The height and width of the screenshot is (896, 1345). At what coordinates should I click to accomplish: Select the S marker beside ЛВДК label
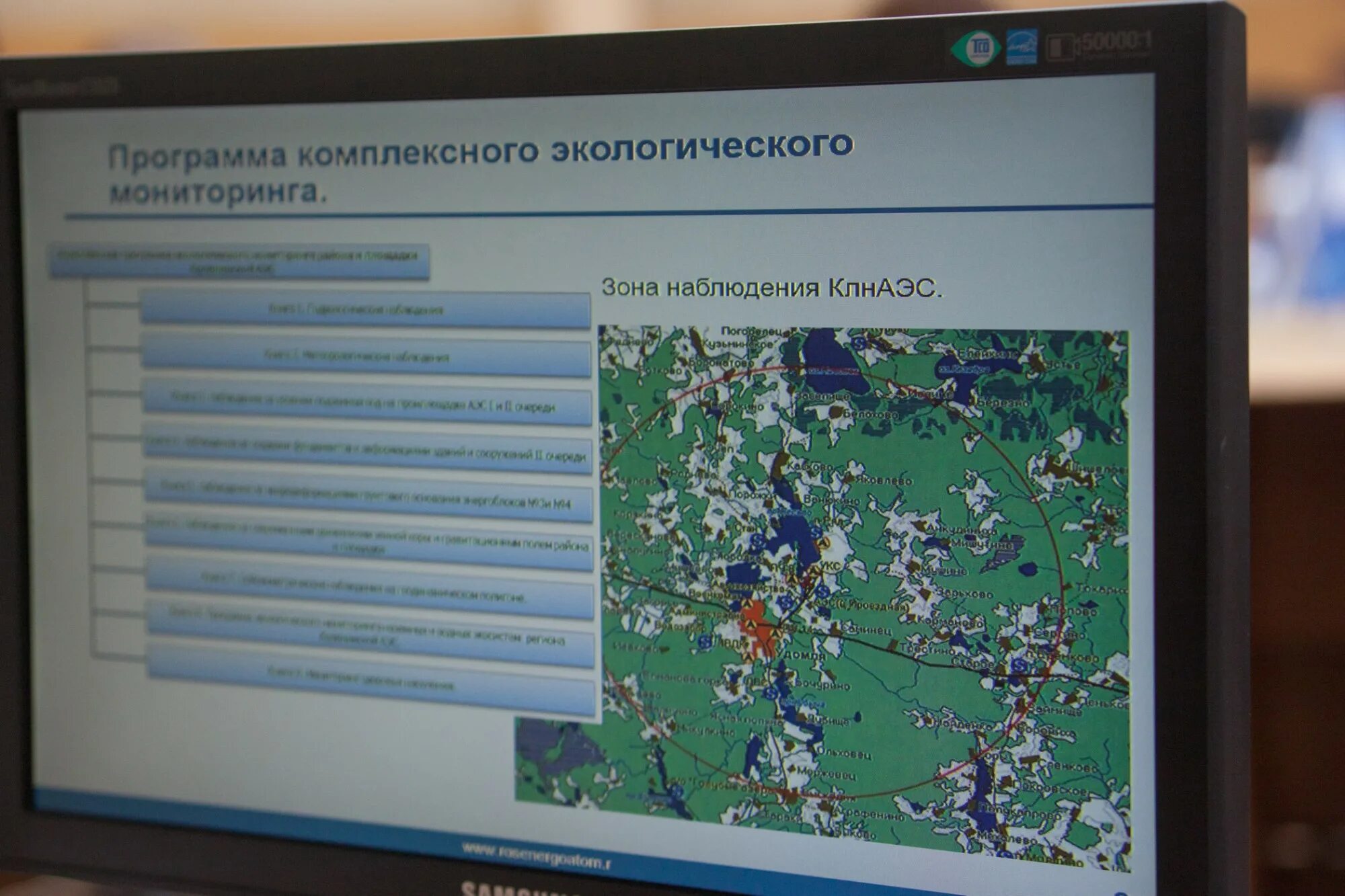coord(705,642)
